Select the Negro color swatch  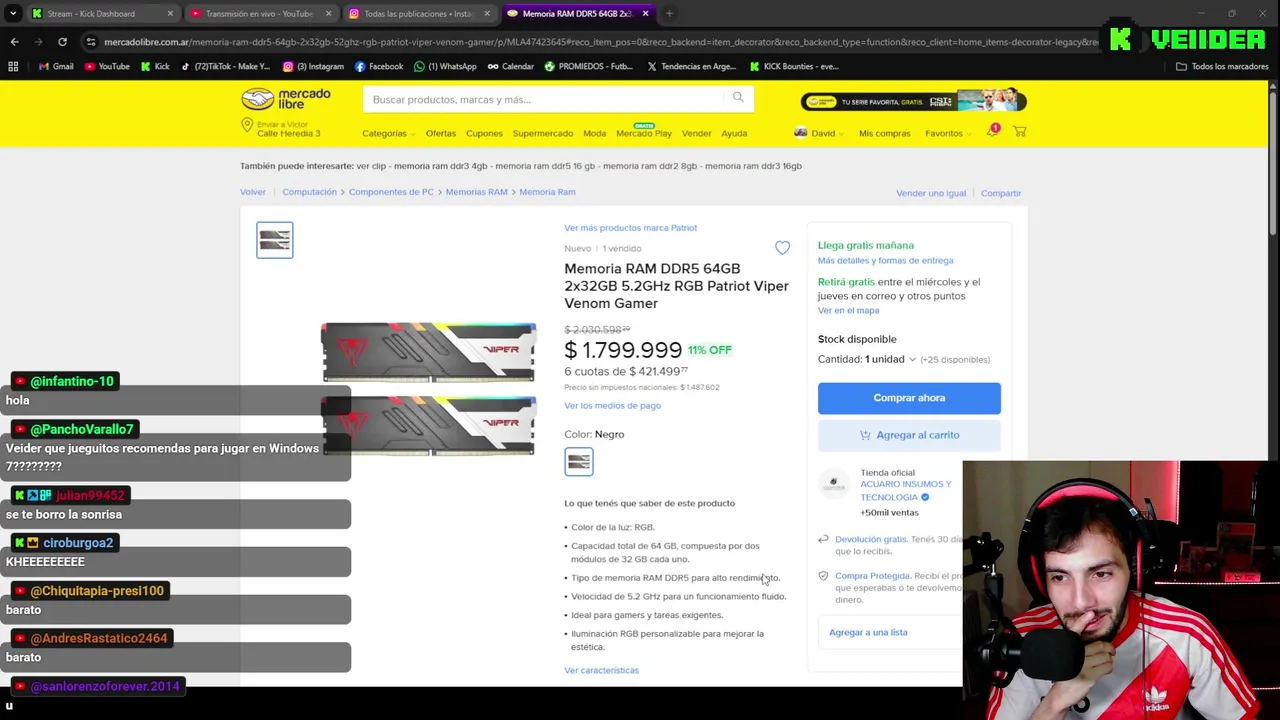click(579, 462)
